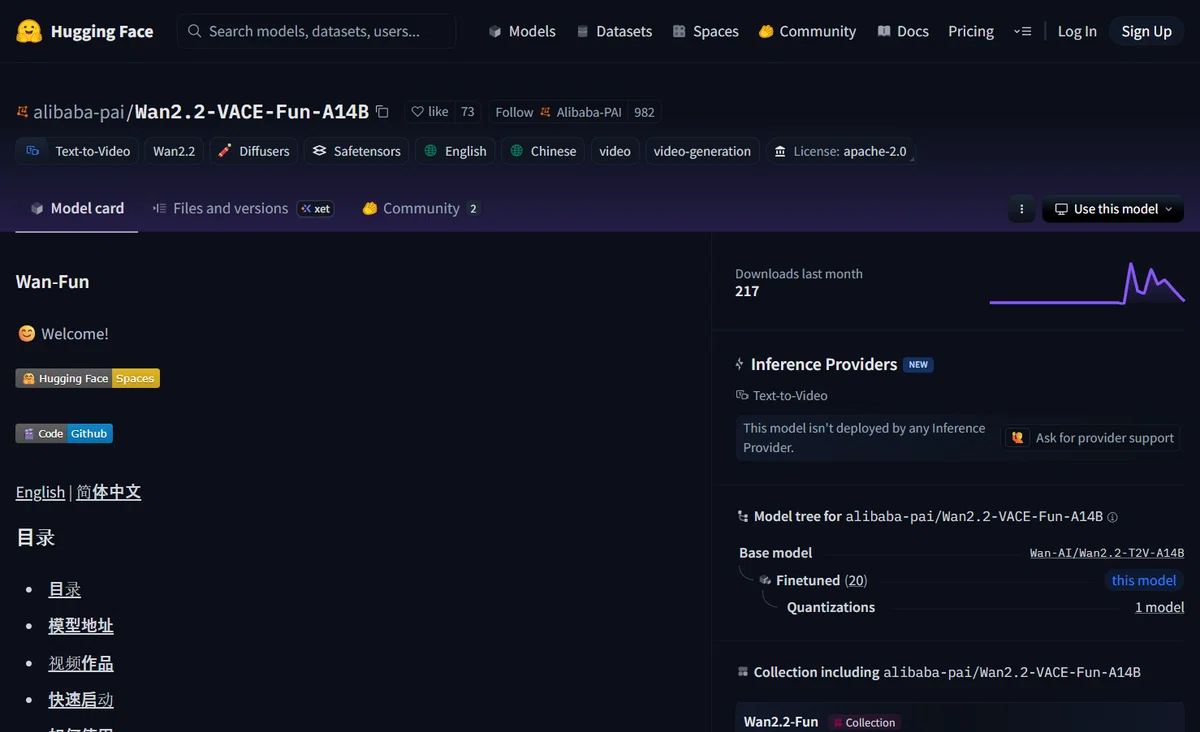
Task: Switch to the Model card tab
Action: click(x=77, y=208)
